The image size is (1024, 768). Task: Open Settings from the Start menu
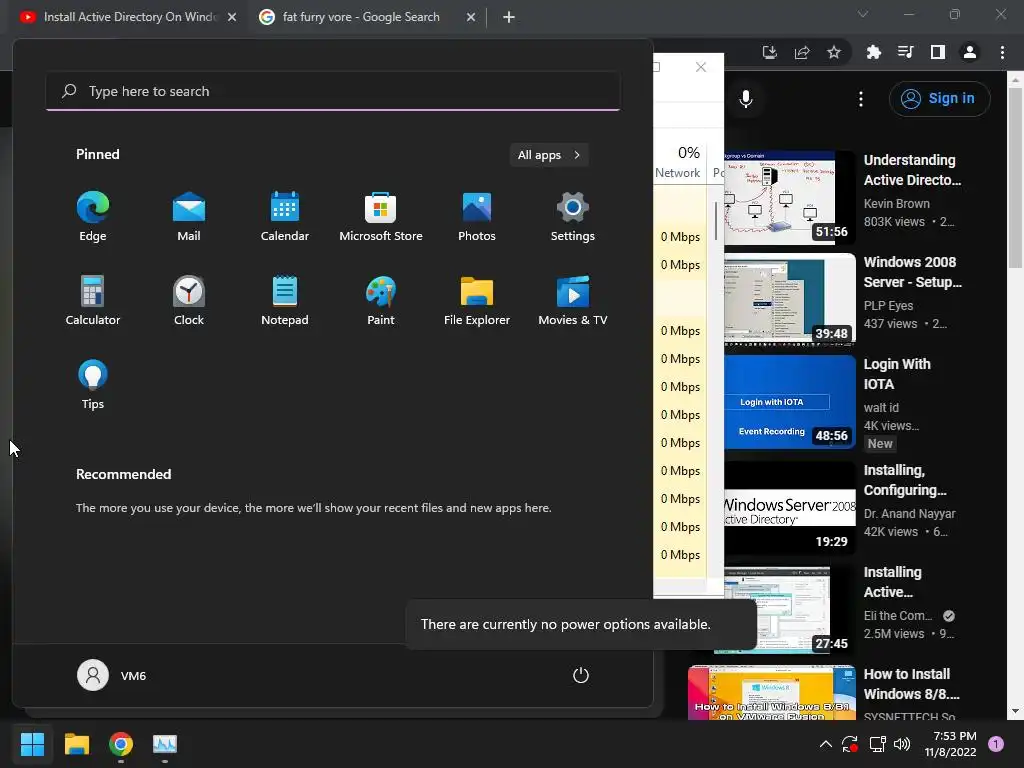point(573,217)
